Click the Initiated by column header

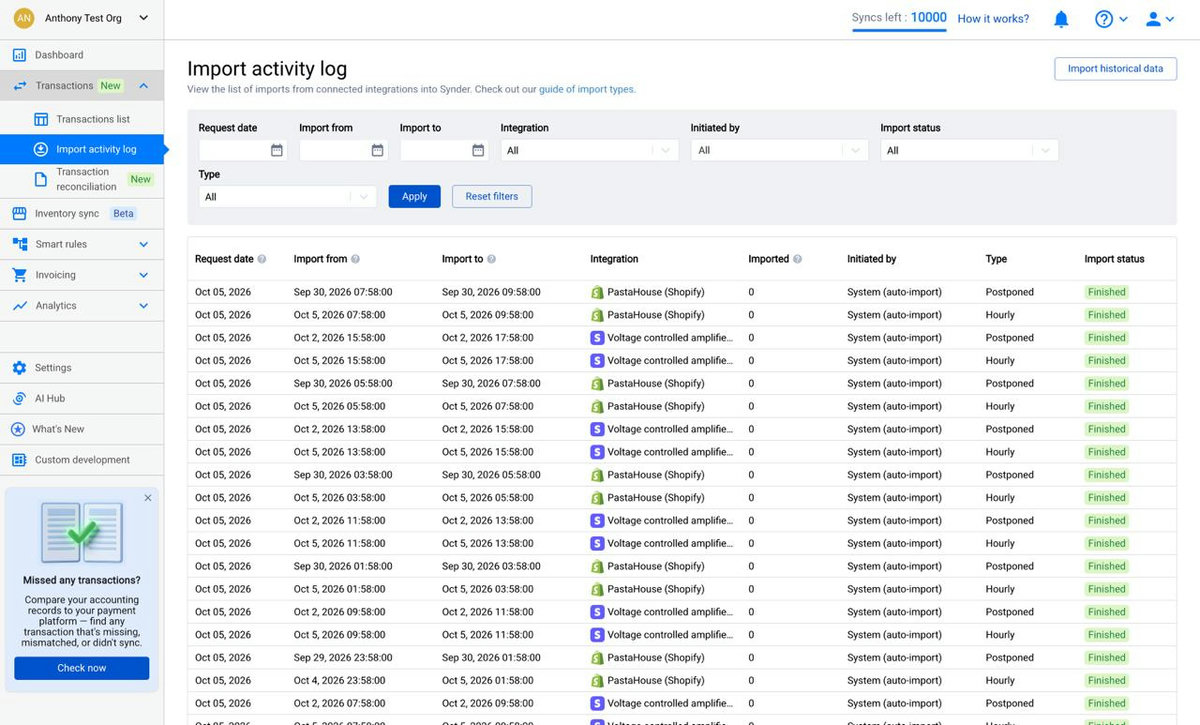[x=872, y=259]
